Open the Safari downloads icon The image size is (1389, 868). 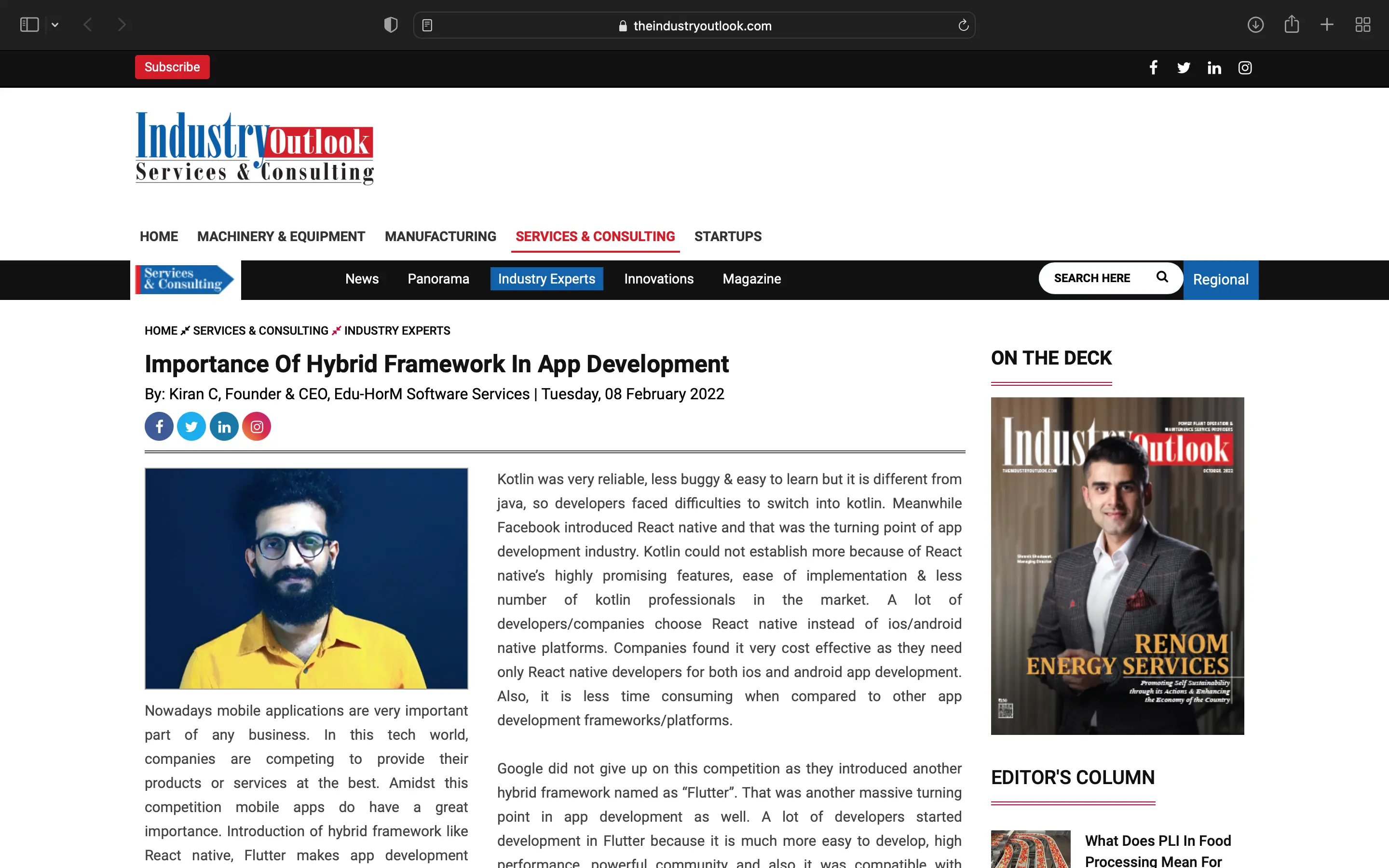[1255, 25]
